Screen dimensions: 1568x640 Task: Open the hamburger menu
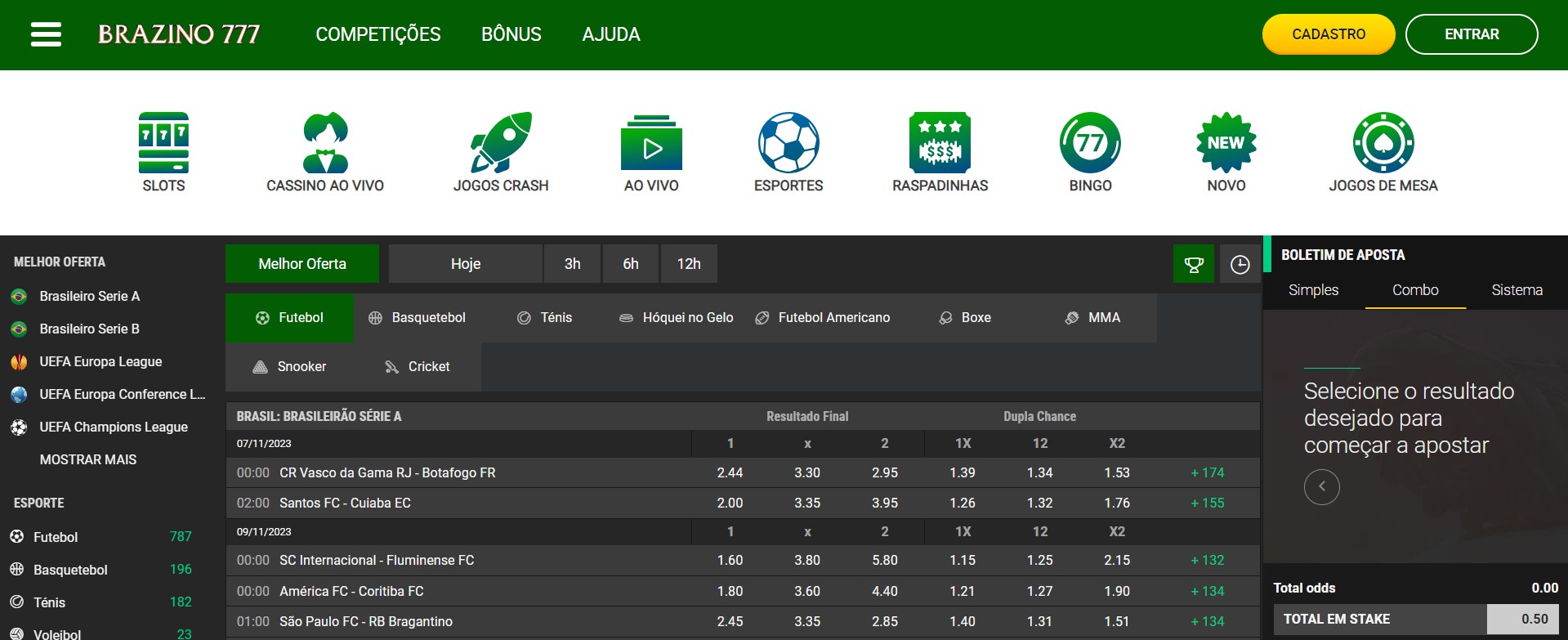pyautogui.click(x=46, y=34)
